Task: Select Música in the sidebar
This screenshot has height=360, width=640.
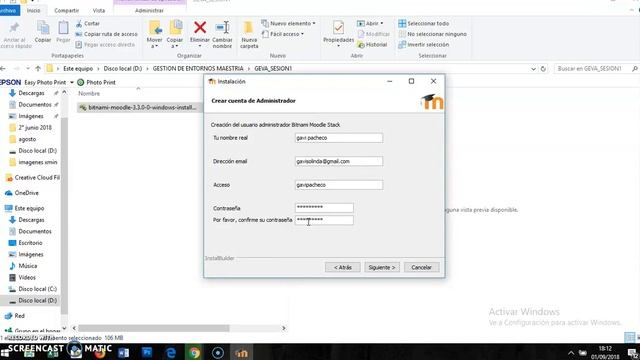Action: [x=27, y=266]
